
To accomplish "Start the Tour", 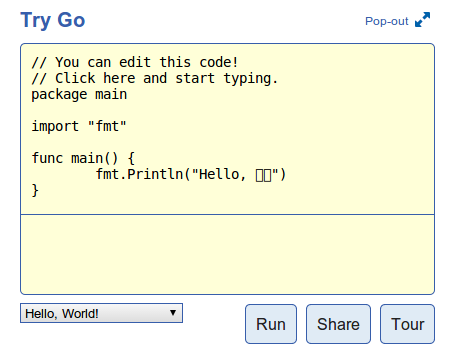I will click(x=407, y=324).
